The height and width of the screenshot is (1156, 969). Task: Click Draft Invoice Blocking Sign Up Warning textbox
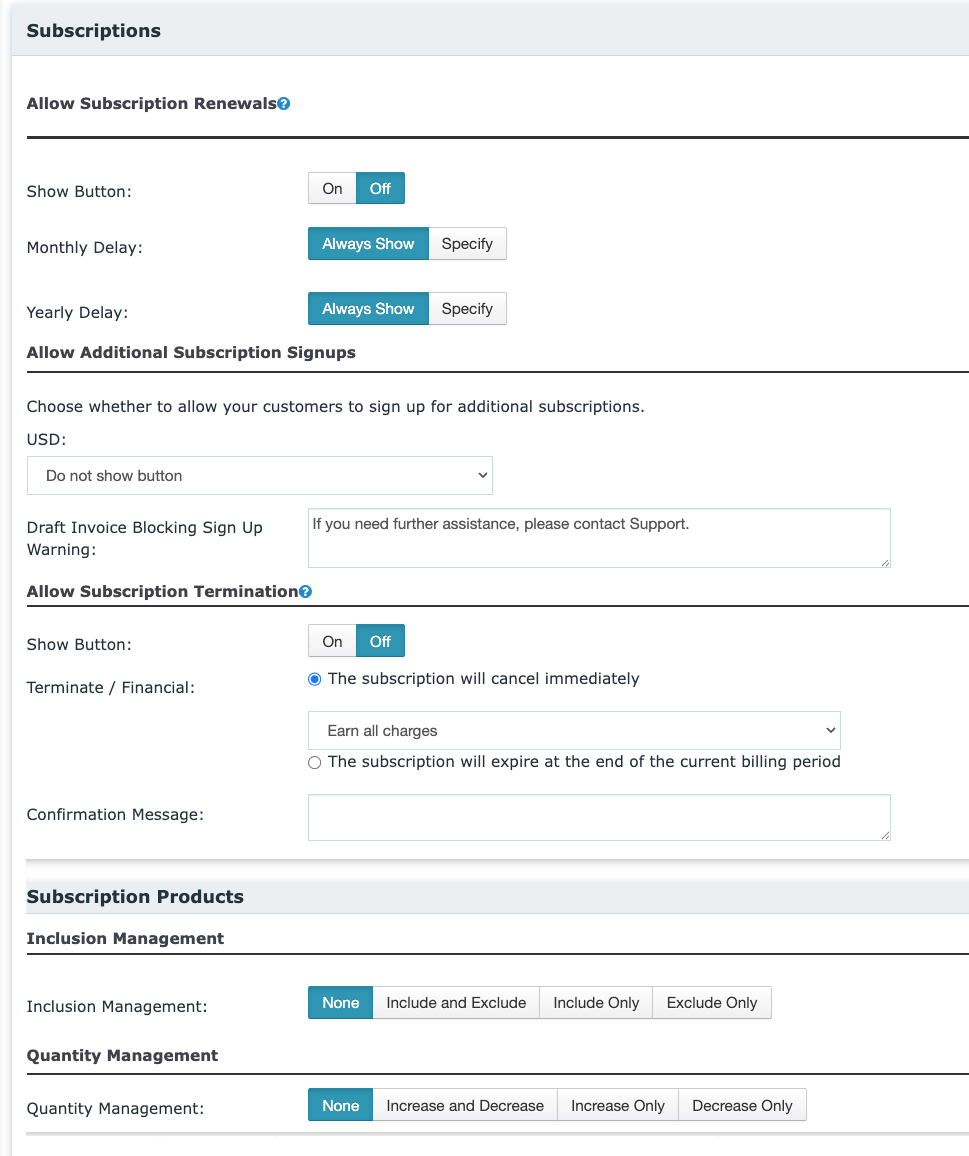click(600, 538)
